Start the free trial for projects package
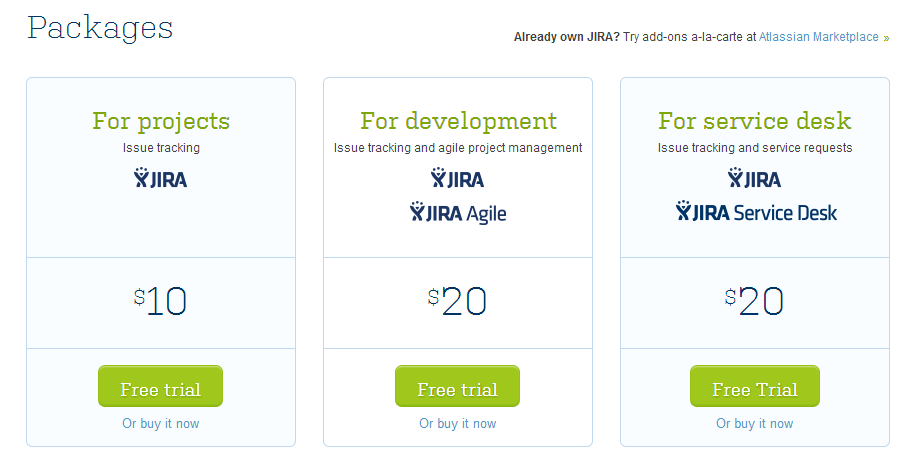The height and width of the screenshot is (476, 920). [160, 386]
